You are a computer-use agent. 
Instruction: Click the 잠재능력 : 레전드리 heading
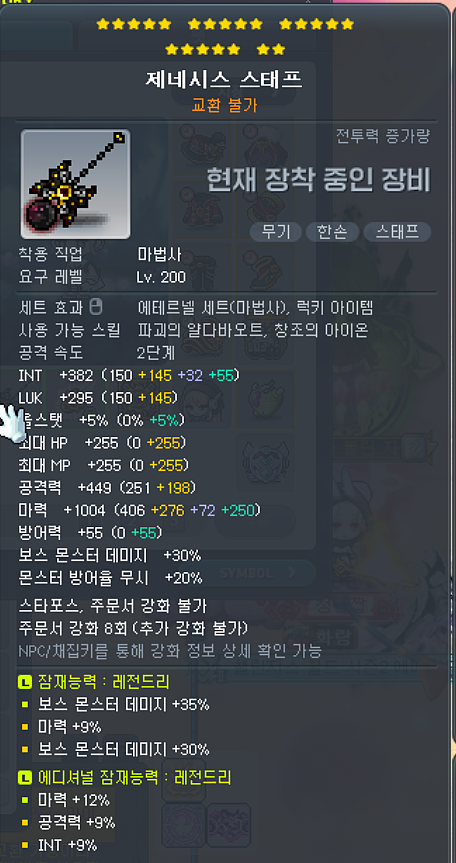click(104, 682)
